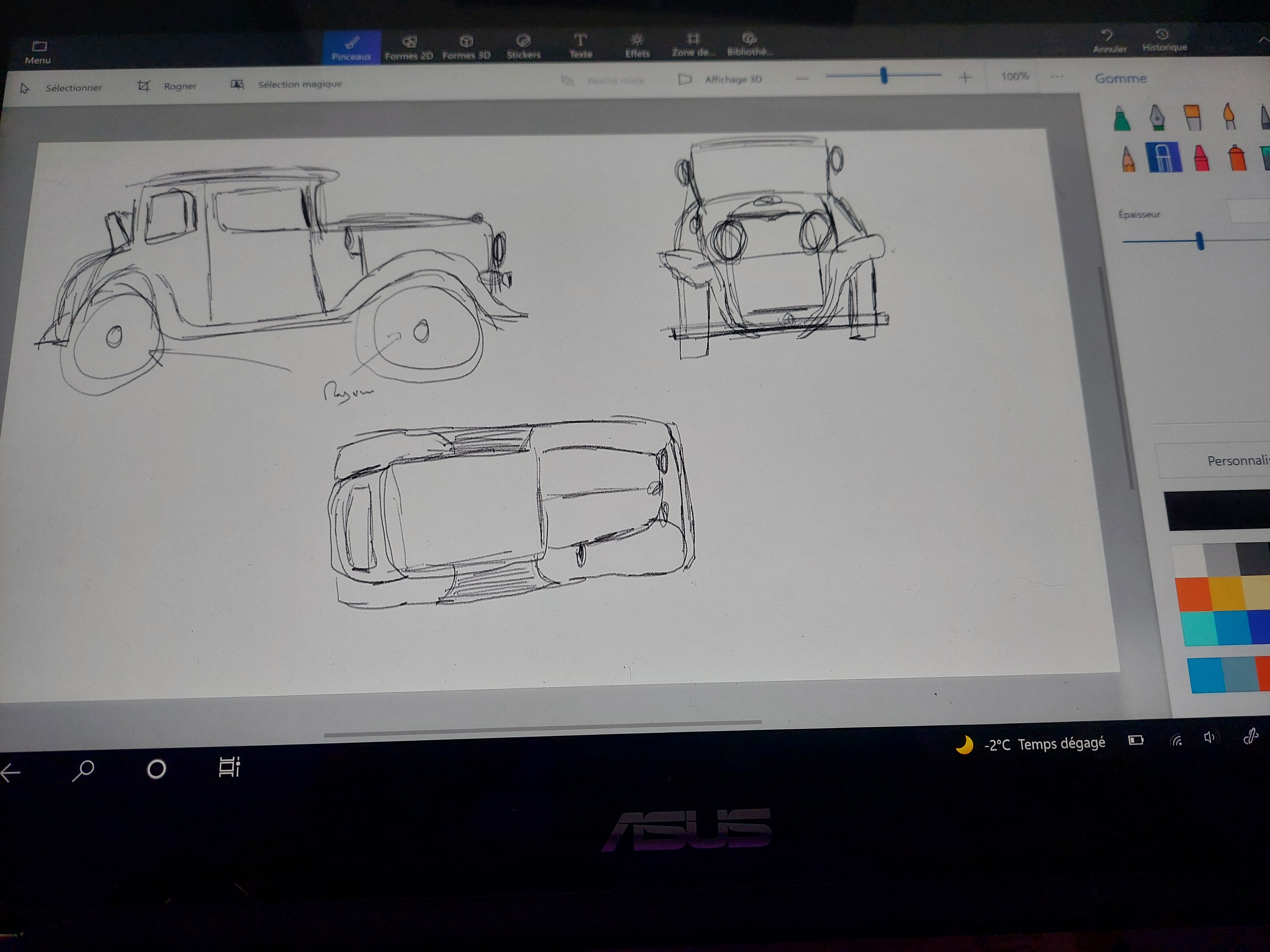Open the Menu folder
The image size is (1270, 952).
tap(38, 52)
